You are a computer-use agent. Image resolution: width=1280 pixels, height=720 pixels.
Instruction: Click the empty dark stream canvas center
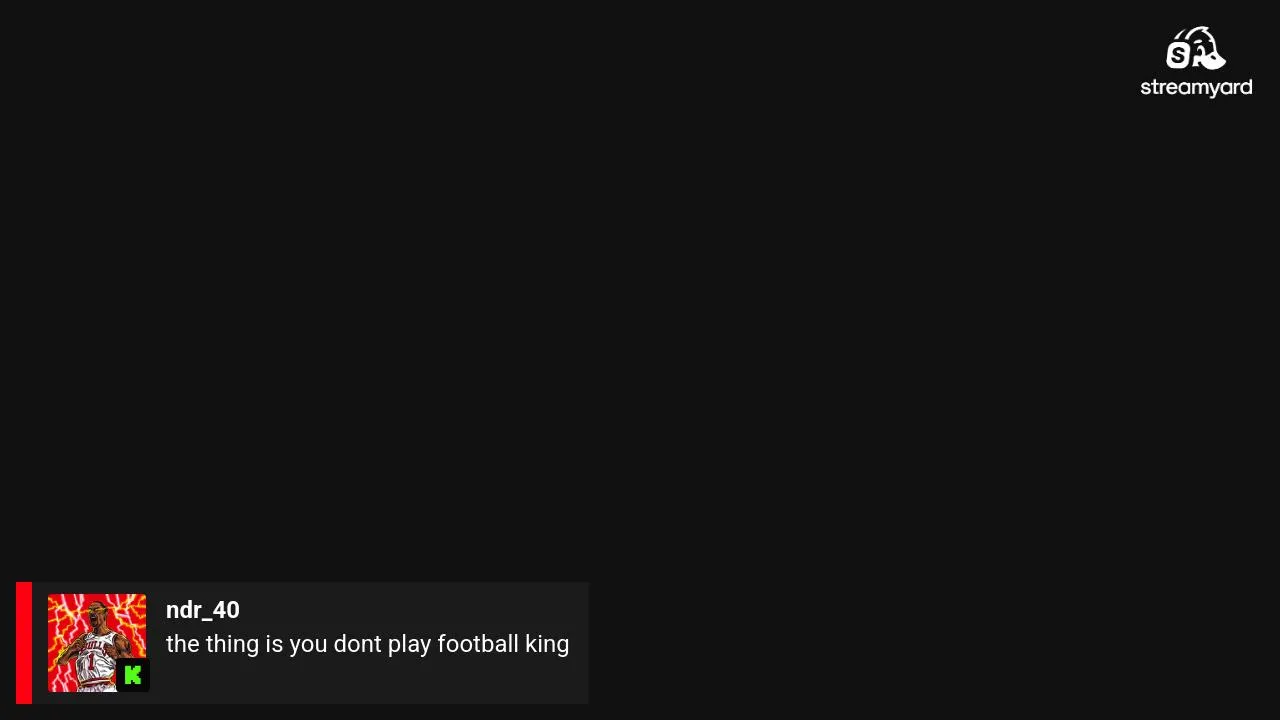point(640,300)
